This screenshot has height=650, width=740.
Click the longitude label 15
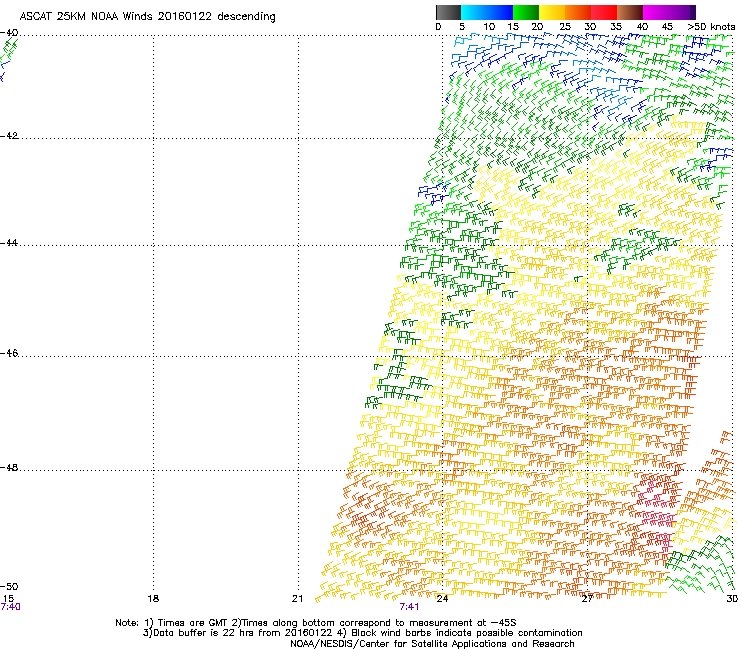(8, 598)
